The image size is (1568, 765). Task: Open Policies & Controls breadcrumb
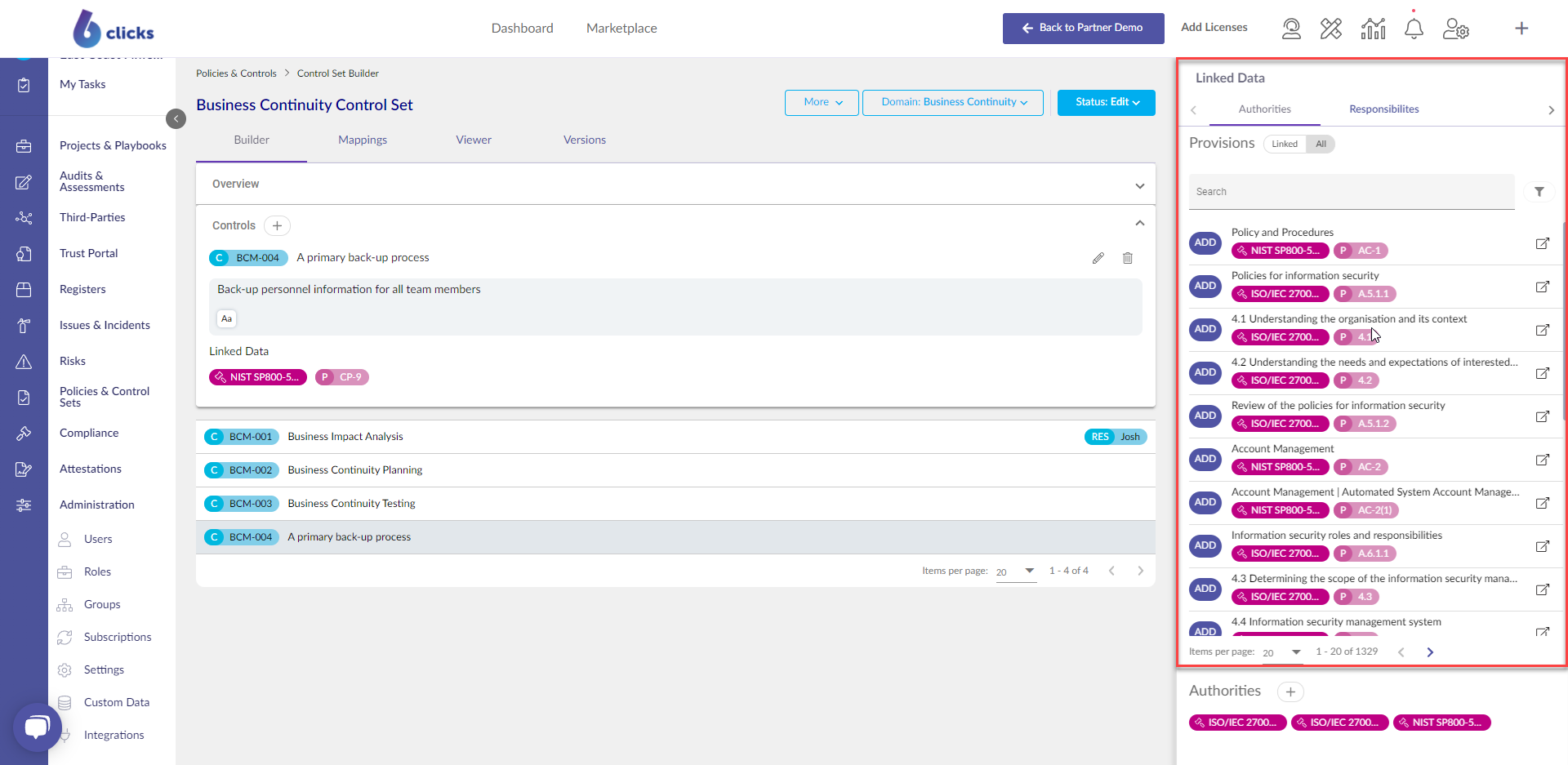236,73
